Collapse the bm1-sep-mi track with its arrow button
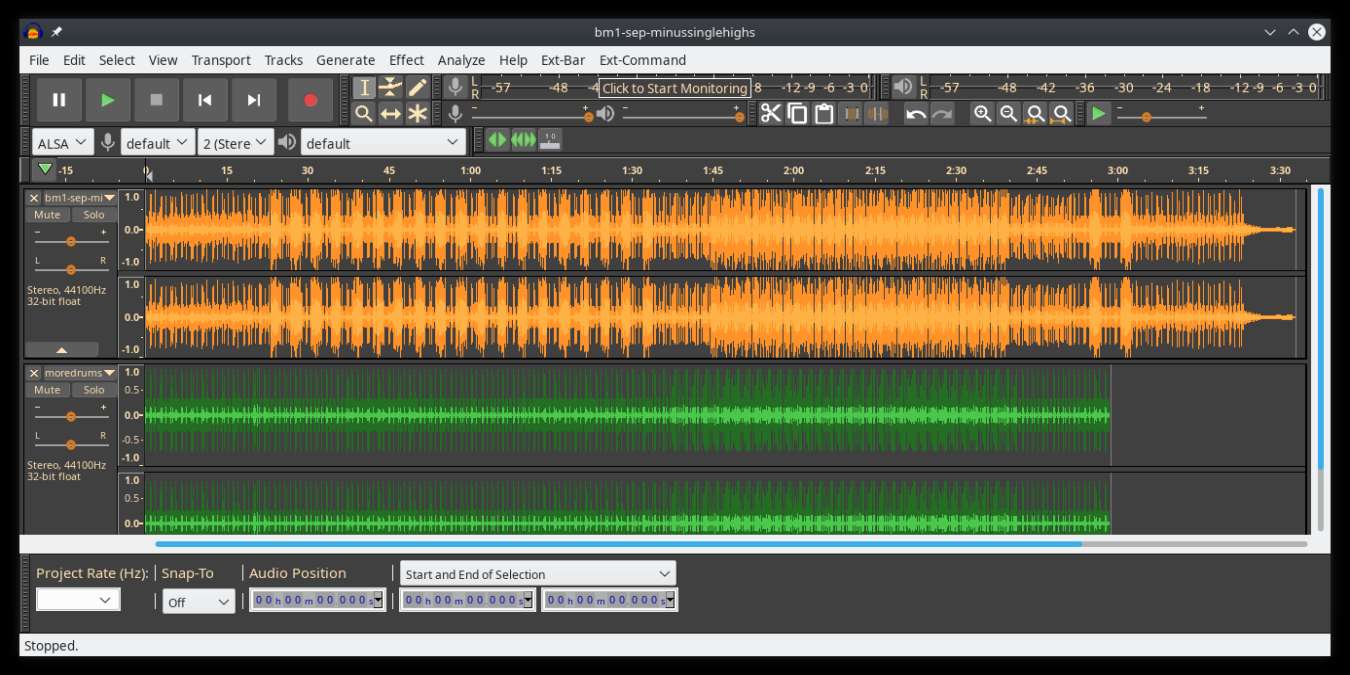 (63, 349)
